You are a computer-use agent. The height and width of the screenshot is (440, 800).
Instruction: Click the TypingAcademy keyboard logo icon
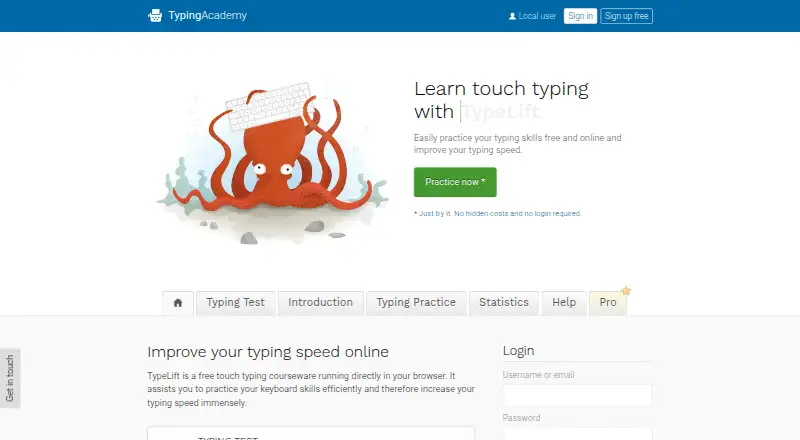click(x=155, y=16)
